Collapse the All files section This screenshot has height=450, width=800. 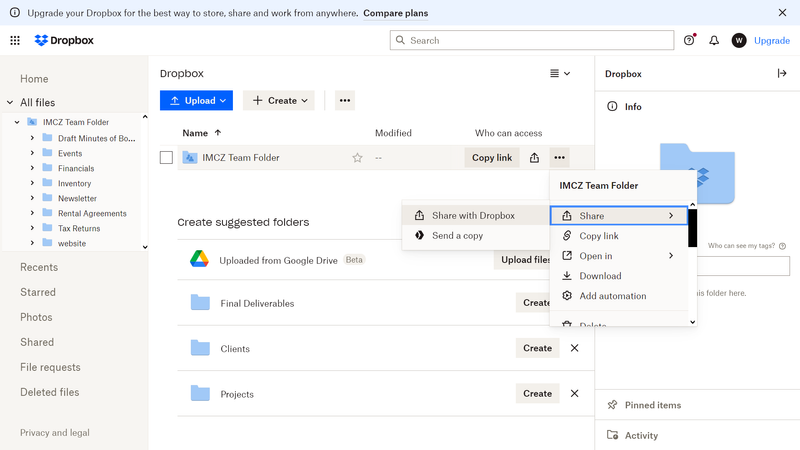(9, 103)
